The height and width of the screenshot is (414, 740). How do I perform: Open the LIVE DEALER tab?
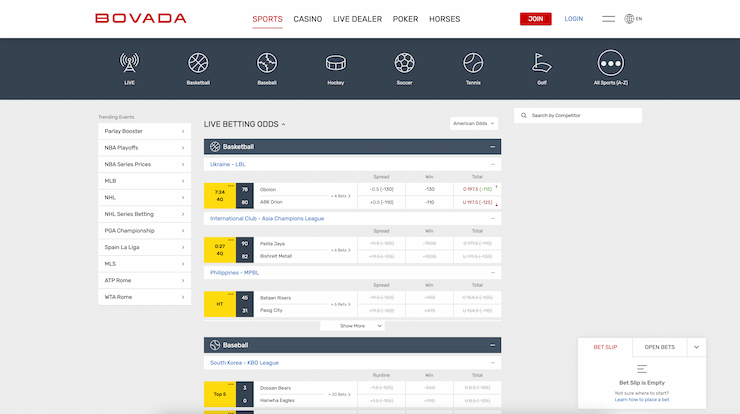click(357, 19)
